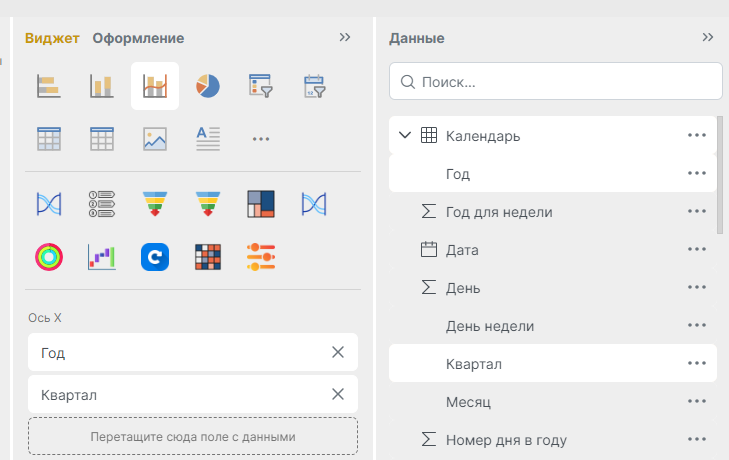This screenshot has width=729, height=460.
Task: Click the calendar icon of Дата field
Action: pyautogui.click(x=429, y=249)
